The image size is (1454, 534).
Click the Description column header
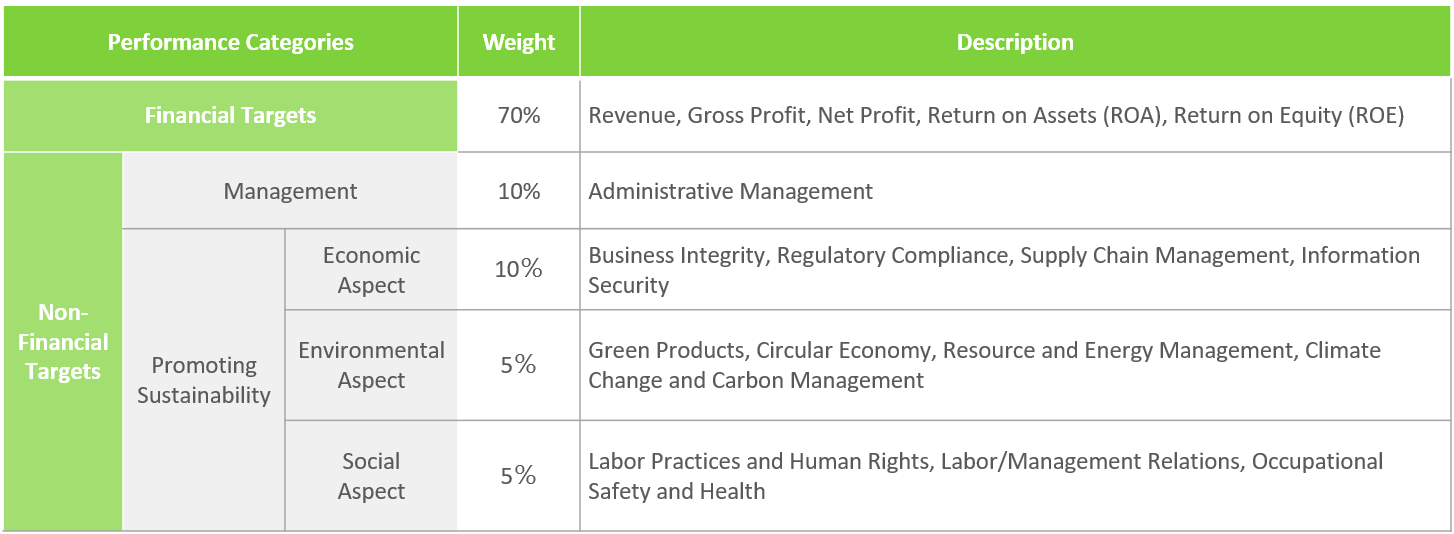[1014, 42]
